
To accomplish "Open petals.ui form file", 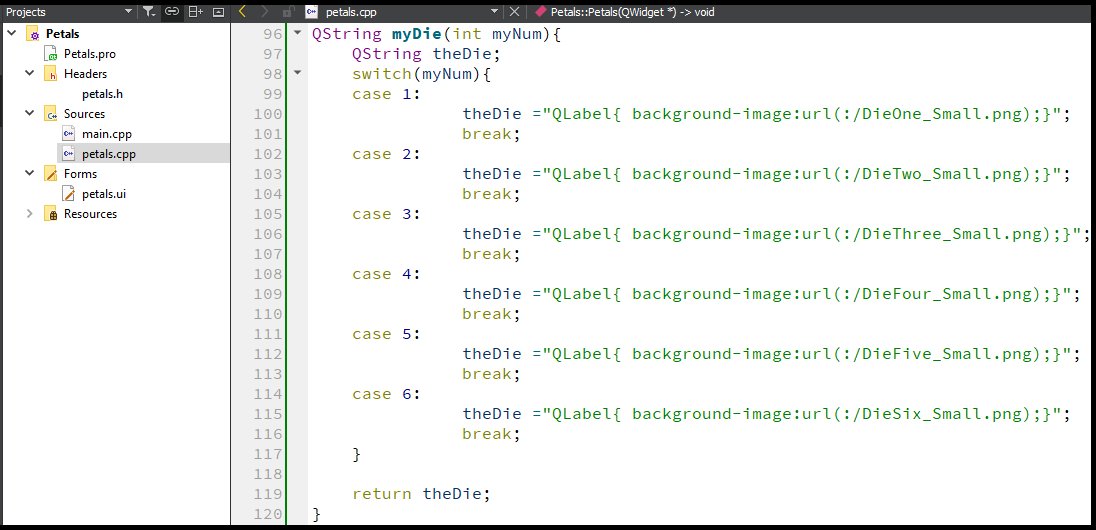I will tap(103, 194).
